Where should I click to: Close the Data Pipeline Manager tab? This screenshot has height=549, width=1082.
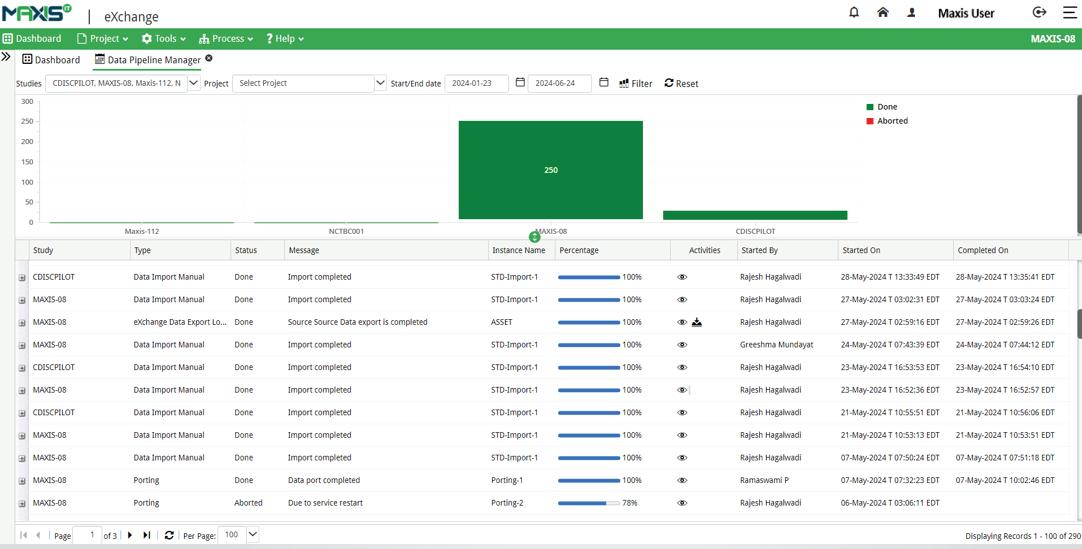[x=208, y=59]
